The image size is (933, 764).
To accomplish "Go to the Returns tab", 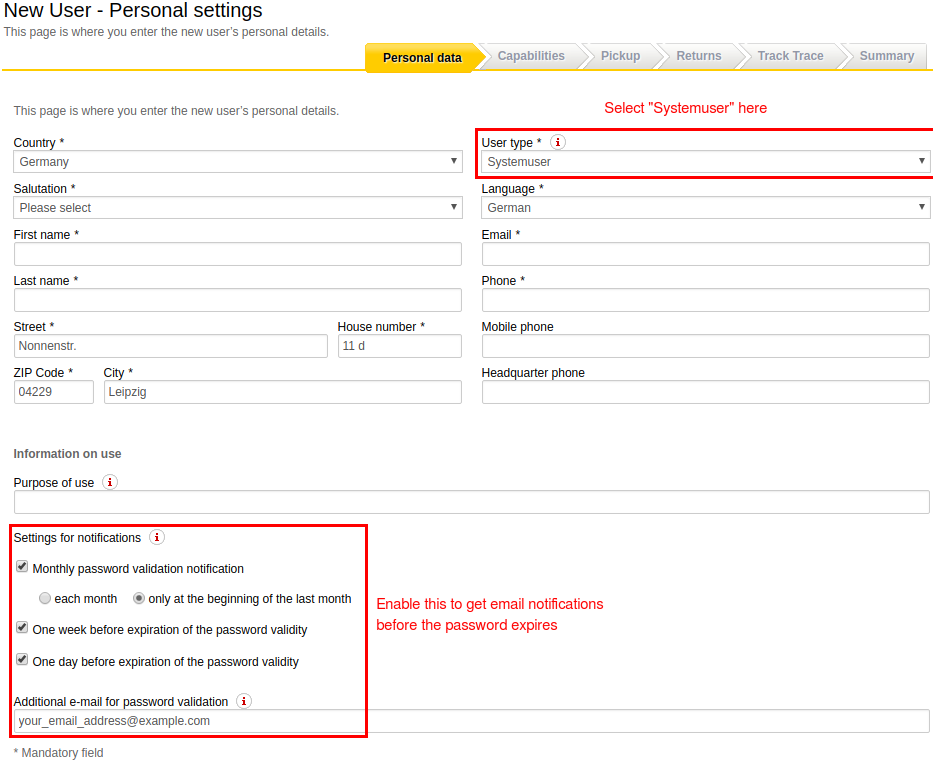I will [x=699, y=56].
